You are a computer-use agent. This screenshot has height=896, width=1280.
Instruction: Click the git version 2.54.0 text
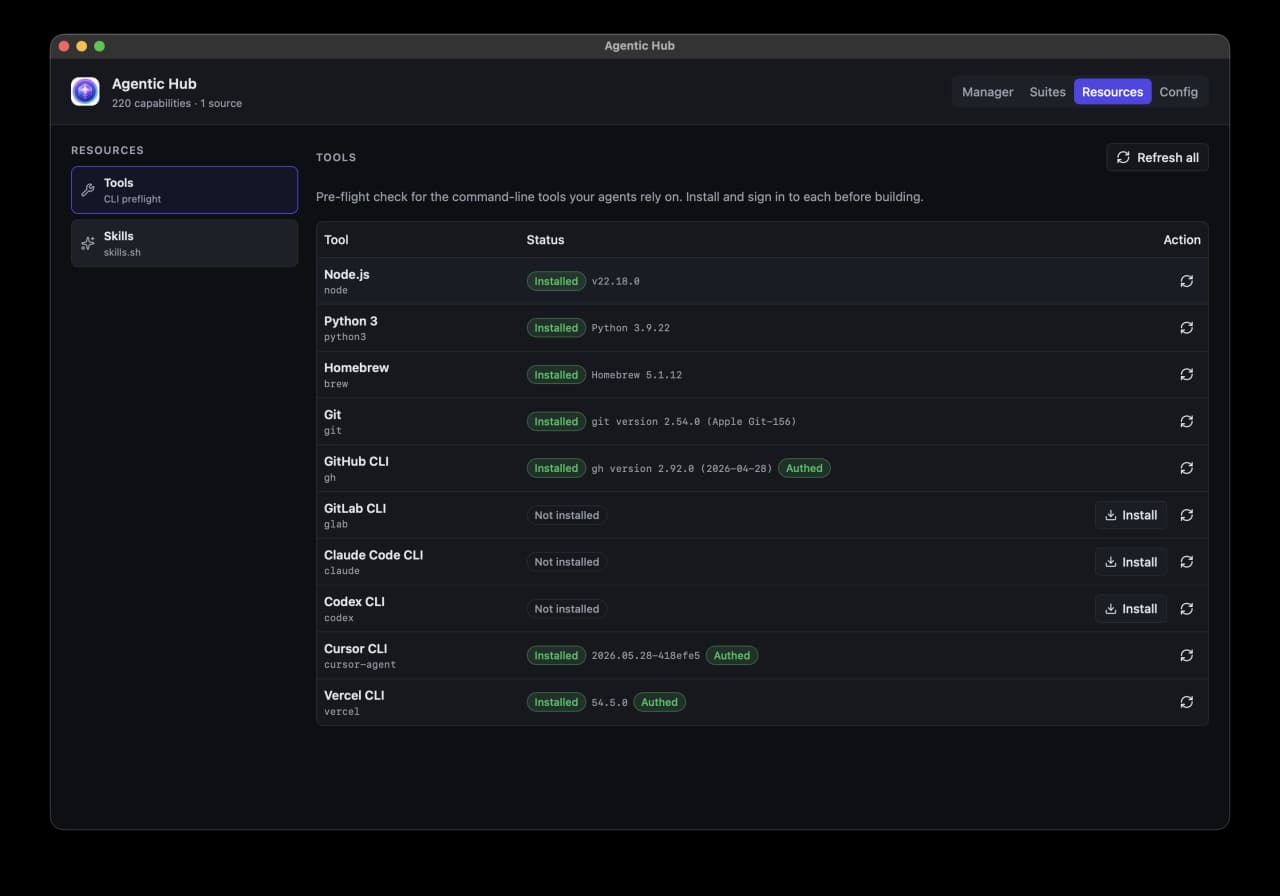[694, 421]
